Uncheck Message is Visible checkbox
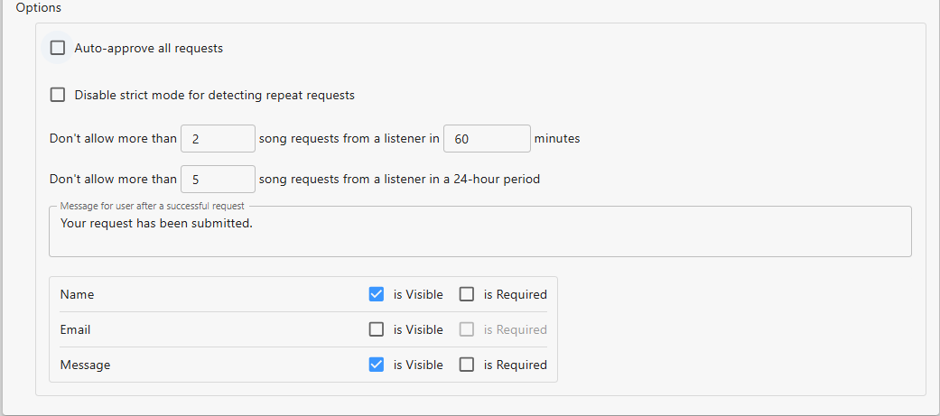Viewport: 940px width, 416px height. 376,364
